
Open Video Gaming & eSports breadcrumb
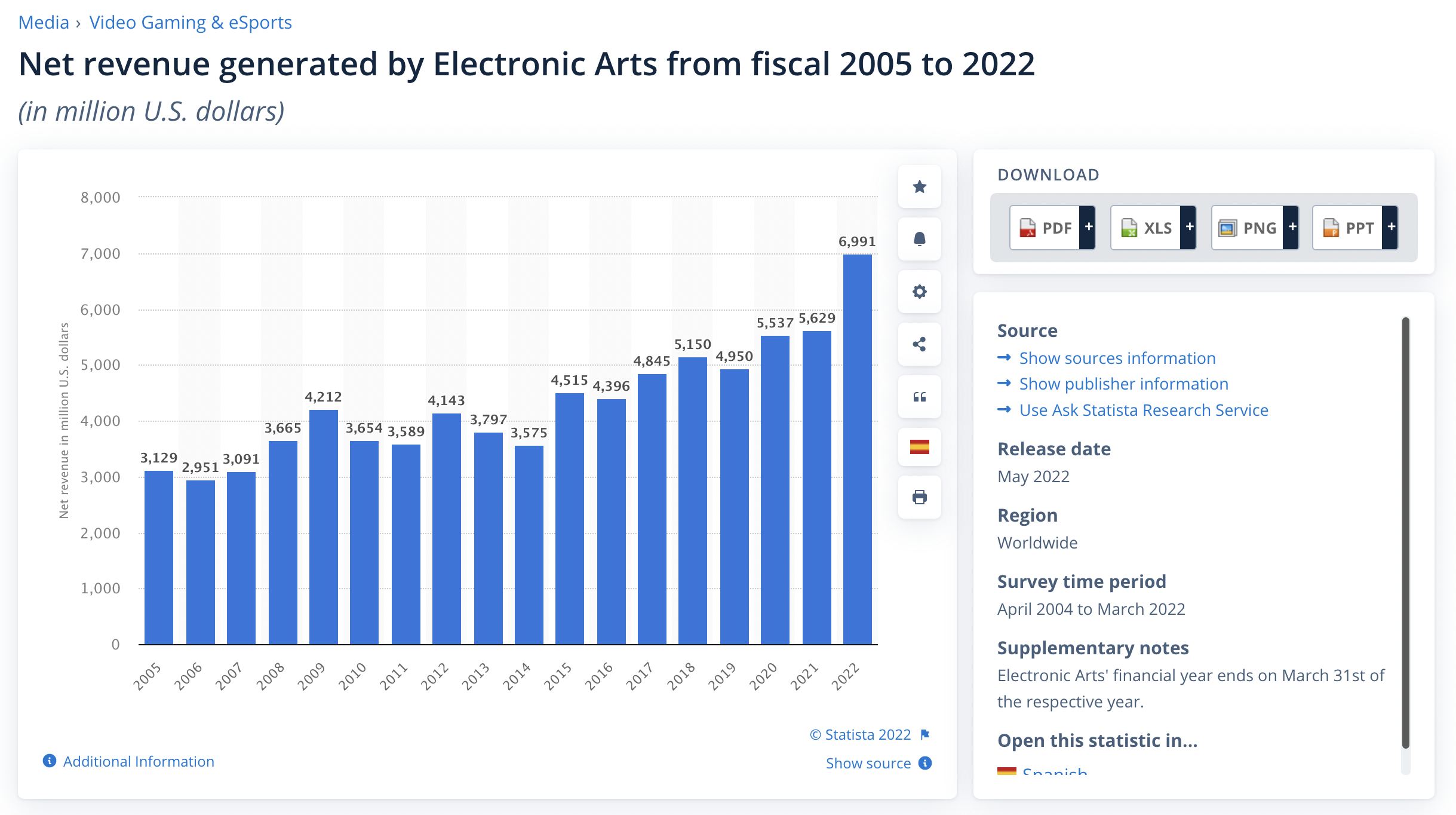point(191,22)
